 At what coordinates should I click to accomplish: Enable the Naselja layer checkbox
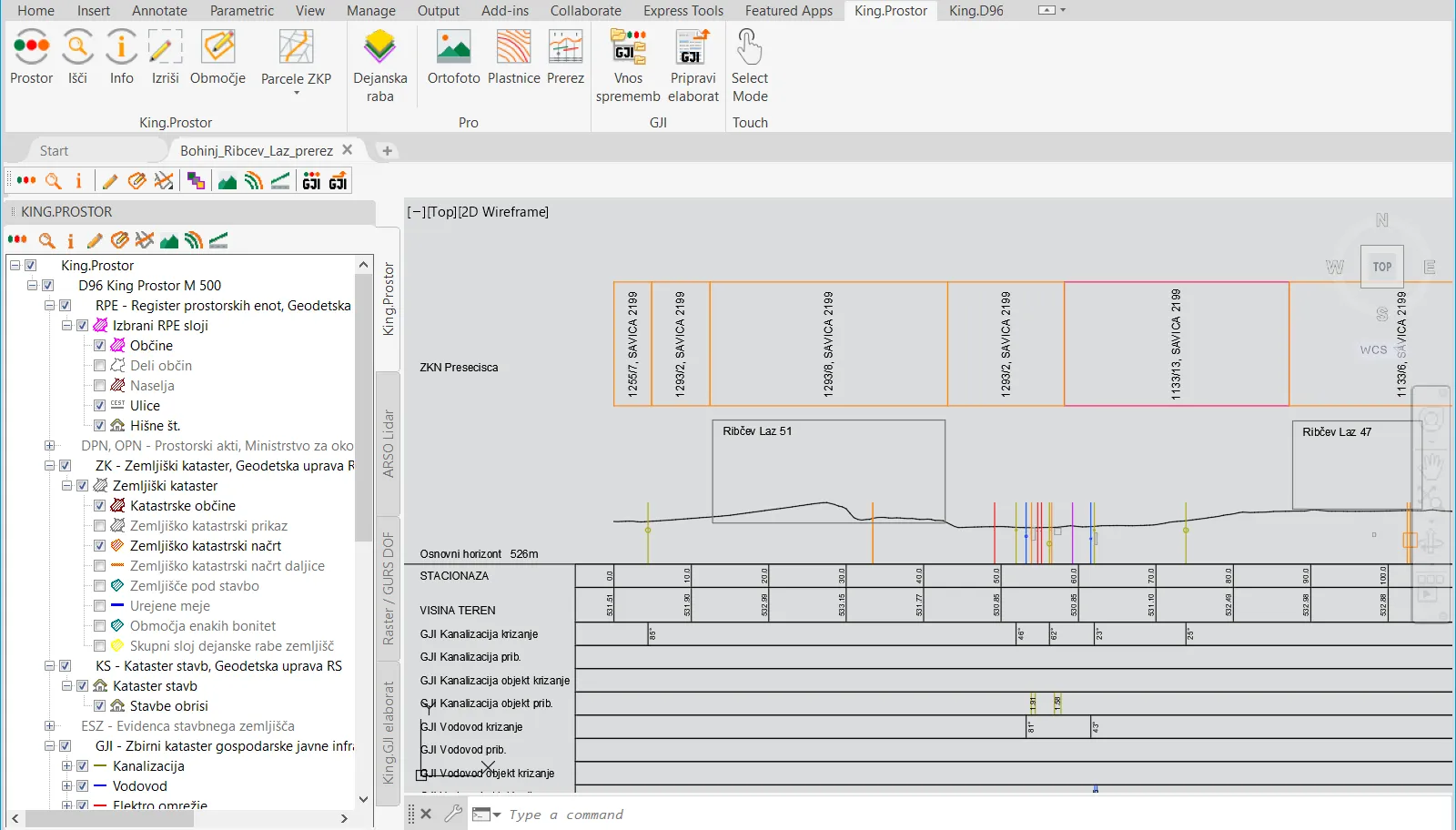coord(100,386)
